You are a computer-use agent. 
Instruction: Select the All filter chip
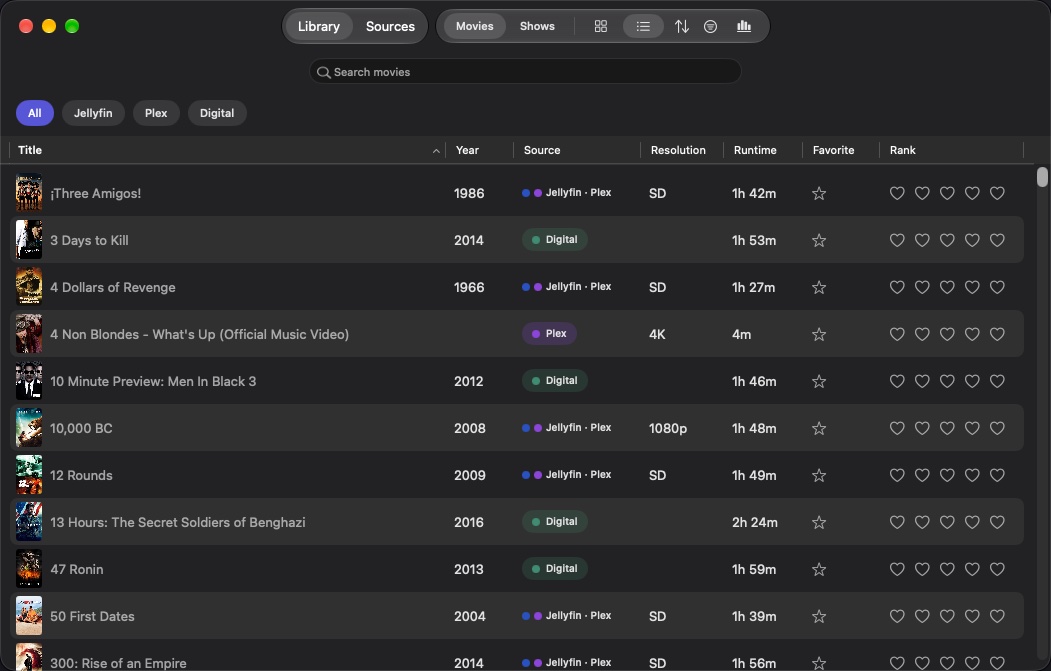pos(35,113)
